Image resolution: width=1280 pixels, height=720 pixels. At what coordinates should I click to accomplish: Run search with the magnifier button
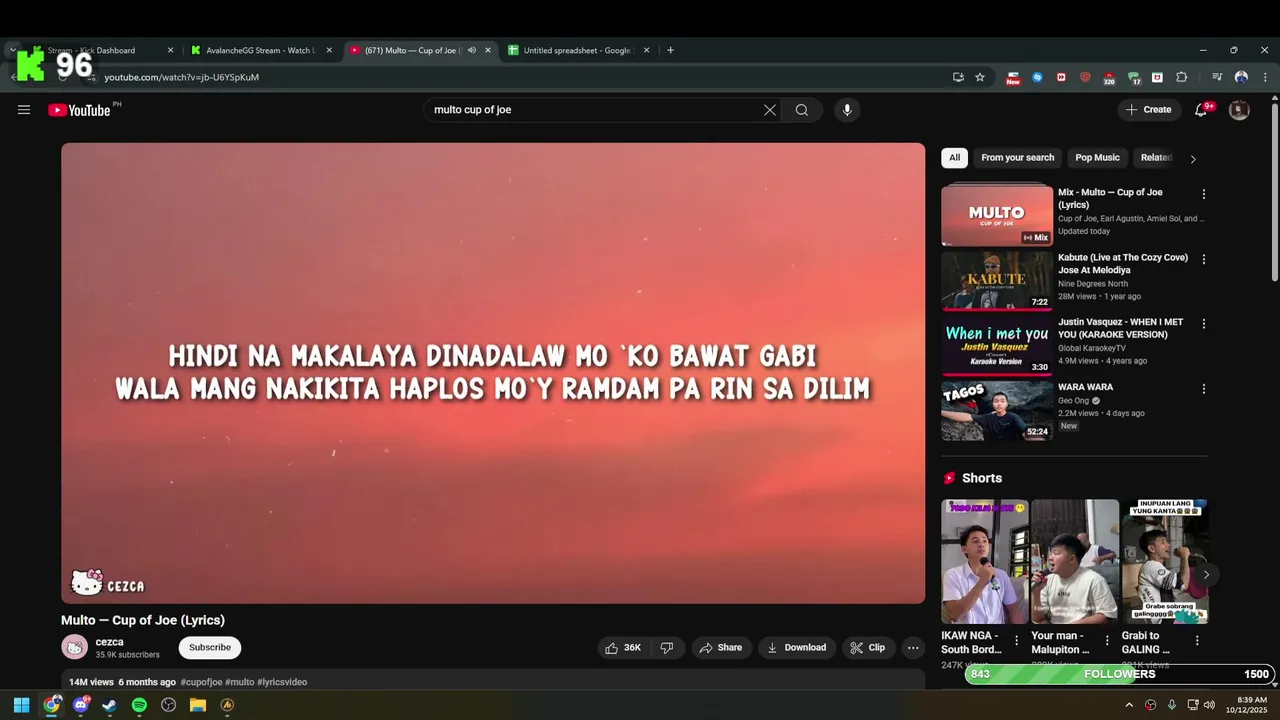tap(802, 110)
